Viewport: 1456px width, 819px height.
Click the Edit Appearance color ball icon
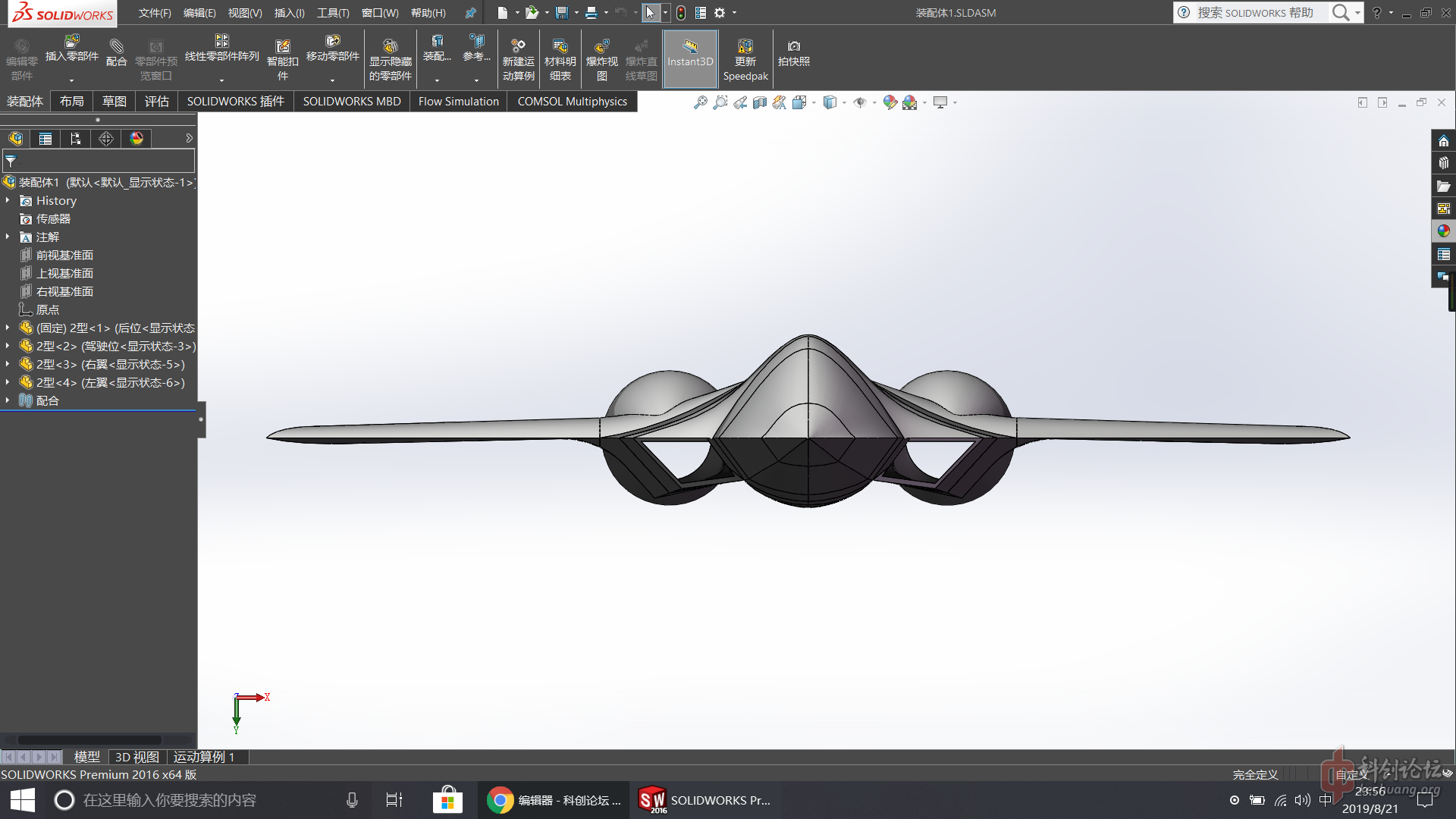(890, 102)
